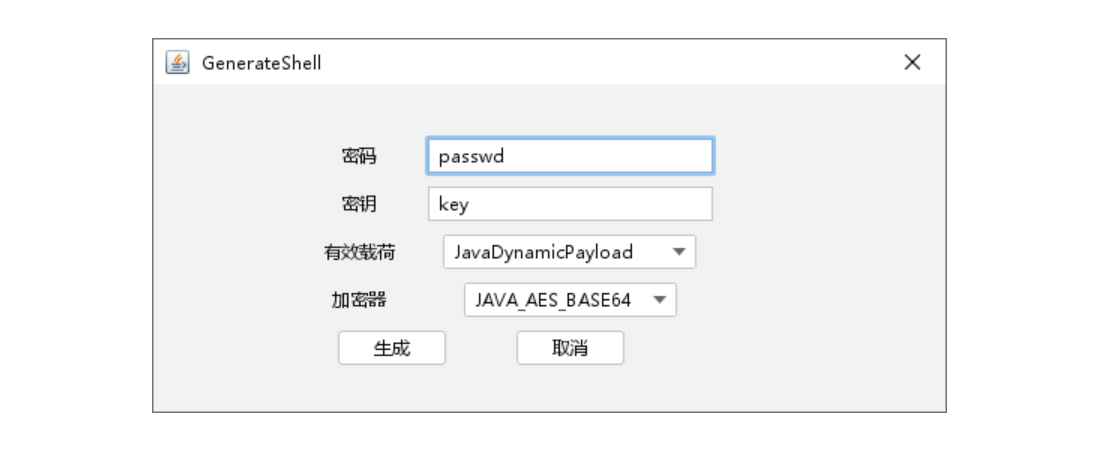Click the 密码 label
1093x469 pixels.
(359, 156)
